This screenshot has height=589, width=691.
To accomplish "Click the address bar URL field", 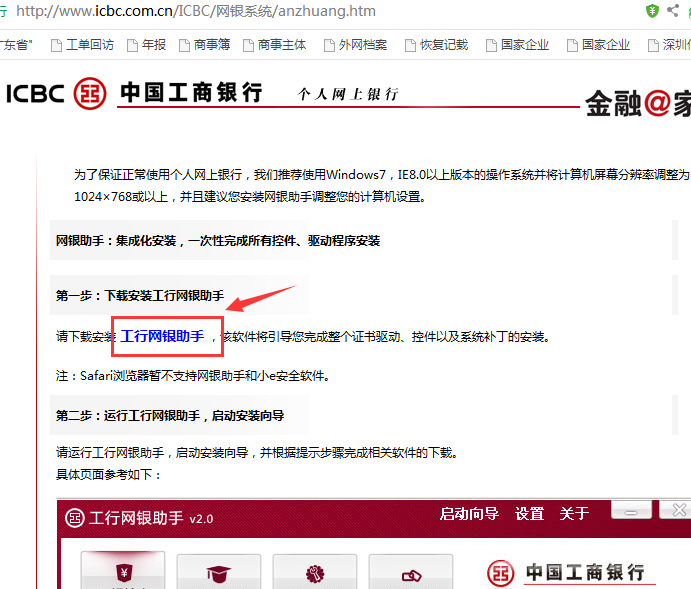I will pyautogui.click(x=300, y=11).
